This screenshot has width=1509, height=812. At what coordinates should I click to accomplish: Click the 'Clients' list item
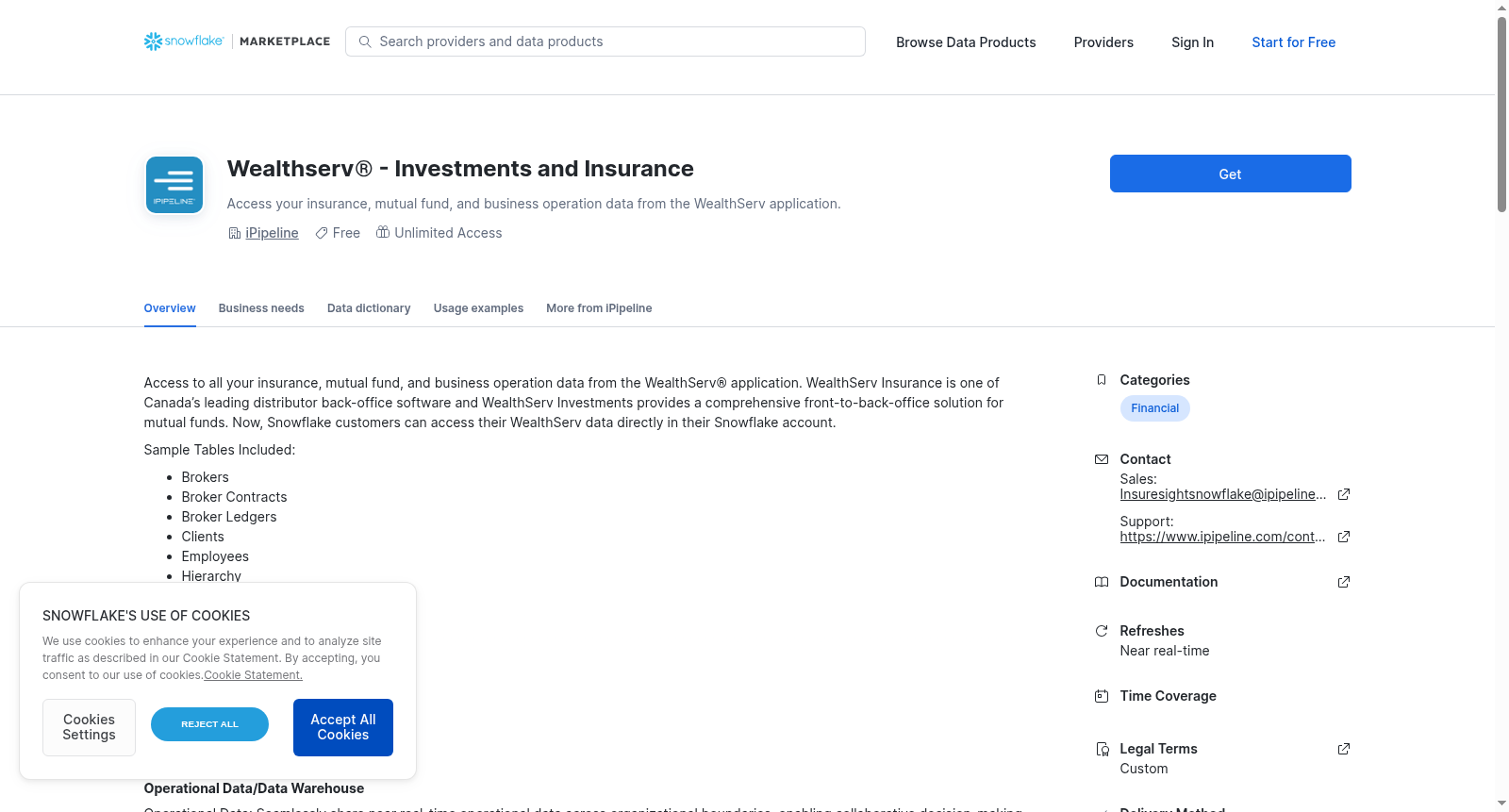(203, 537)
